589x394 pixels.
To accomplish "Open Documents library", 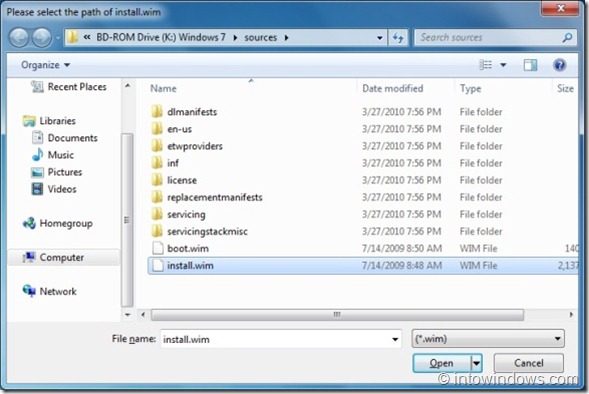I will (72, 138).
